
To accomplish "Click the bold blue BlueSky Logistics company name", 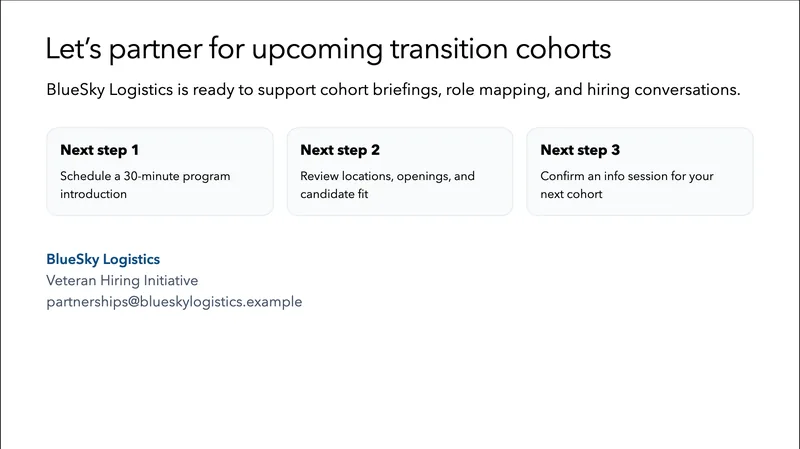I will click(x=103, y=259).
